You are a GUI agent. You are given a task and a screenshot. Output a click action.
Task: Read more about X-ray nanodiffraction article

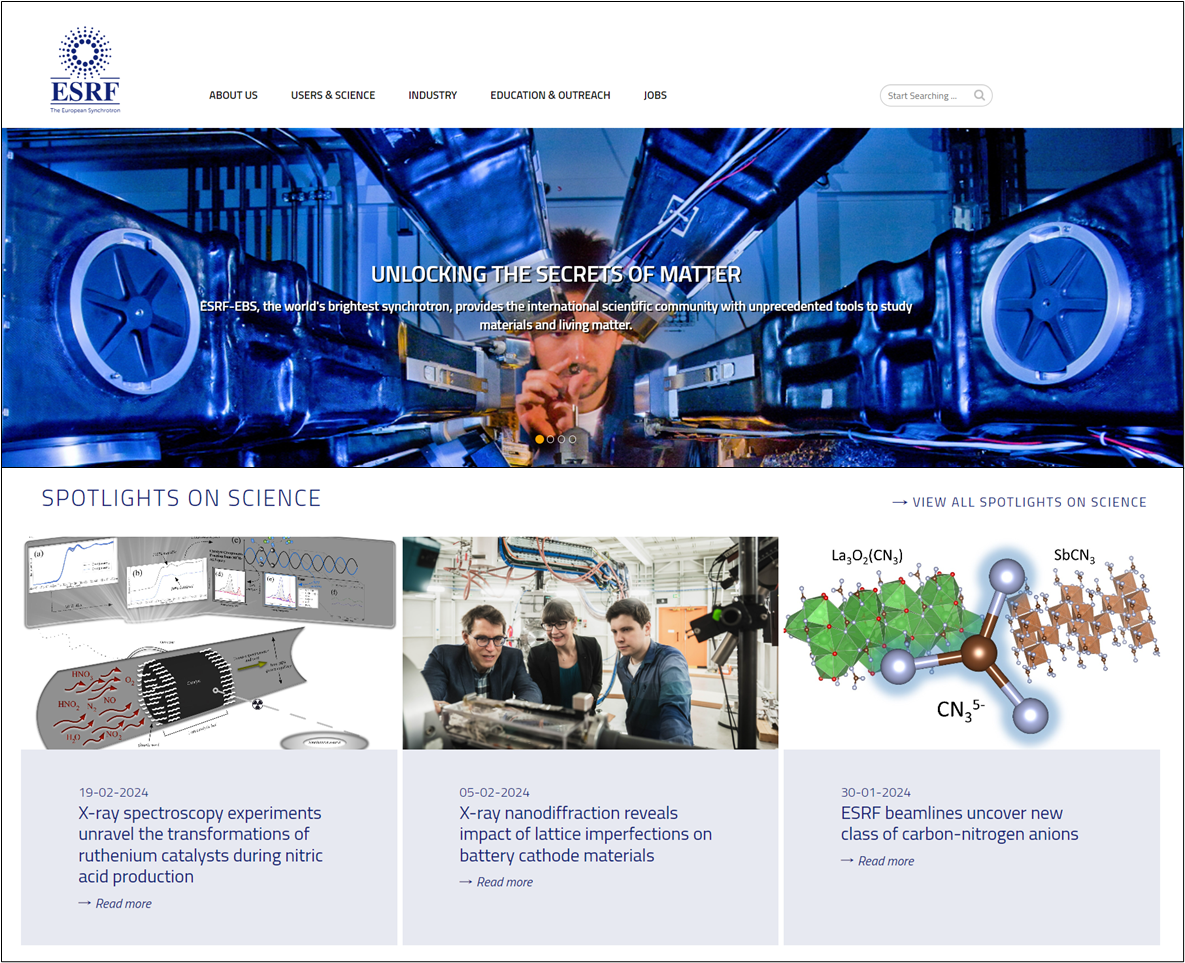tap(504, 882)
